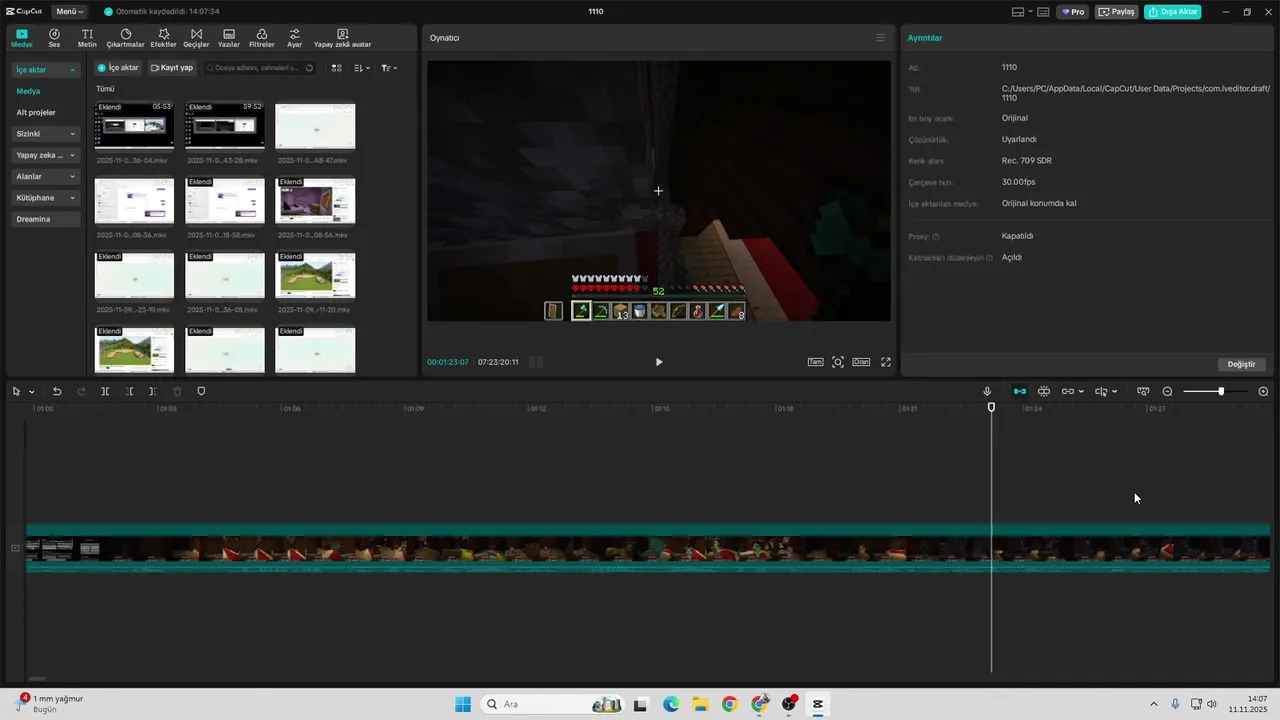The width and height of the screenshot is (1280, 720).
Task: Open the Efektler effects panel
Action: 163,38
